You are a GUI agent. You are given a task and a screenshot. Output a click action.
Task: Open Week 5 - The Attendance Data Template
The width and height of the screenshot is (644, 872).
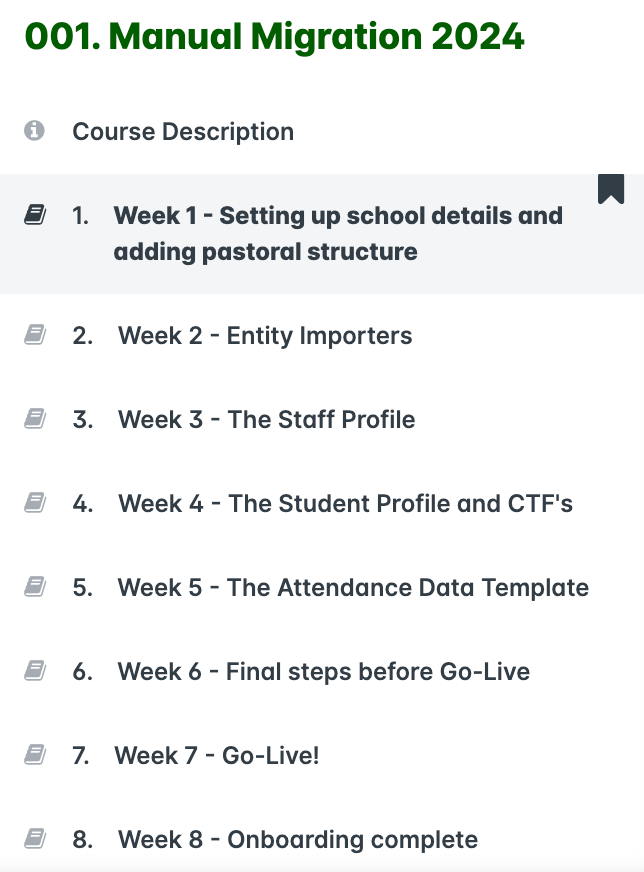point(353,587)
